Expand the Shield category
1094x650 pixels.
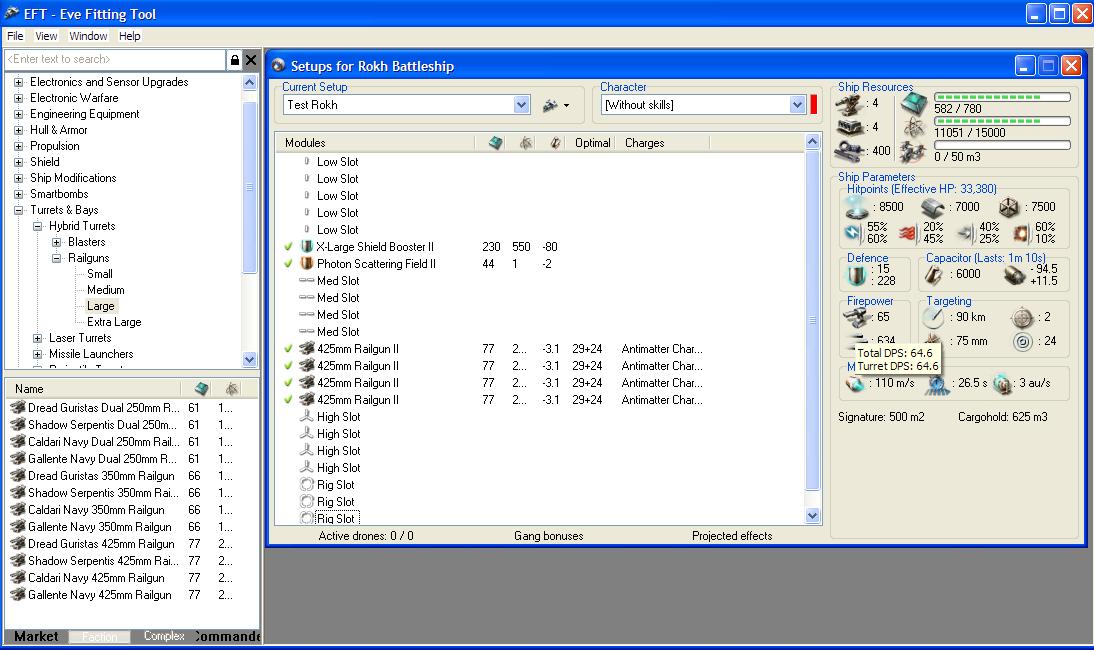click(19, 162)
